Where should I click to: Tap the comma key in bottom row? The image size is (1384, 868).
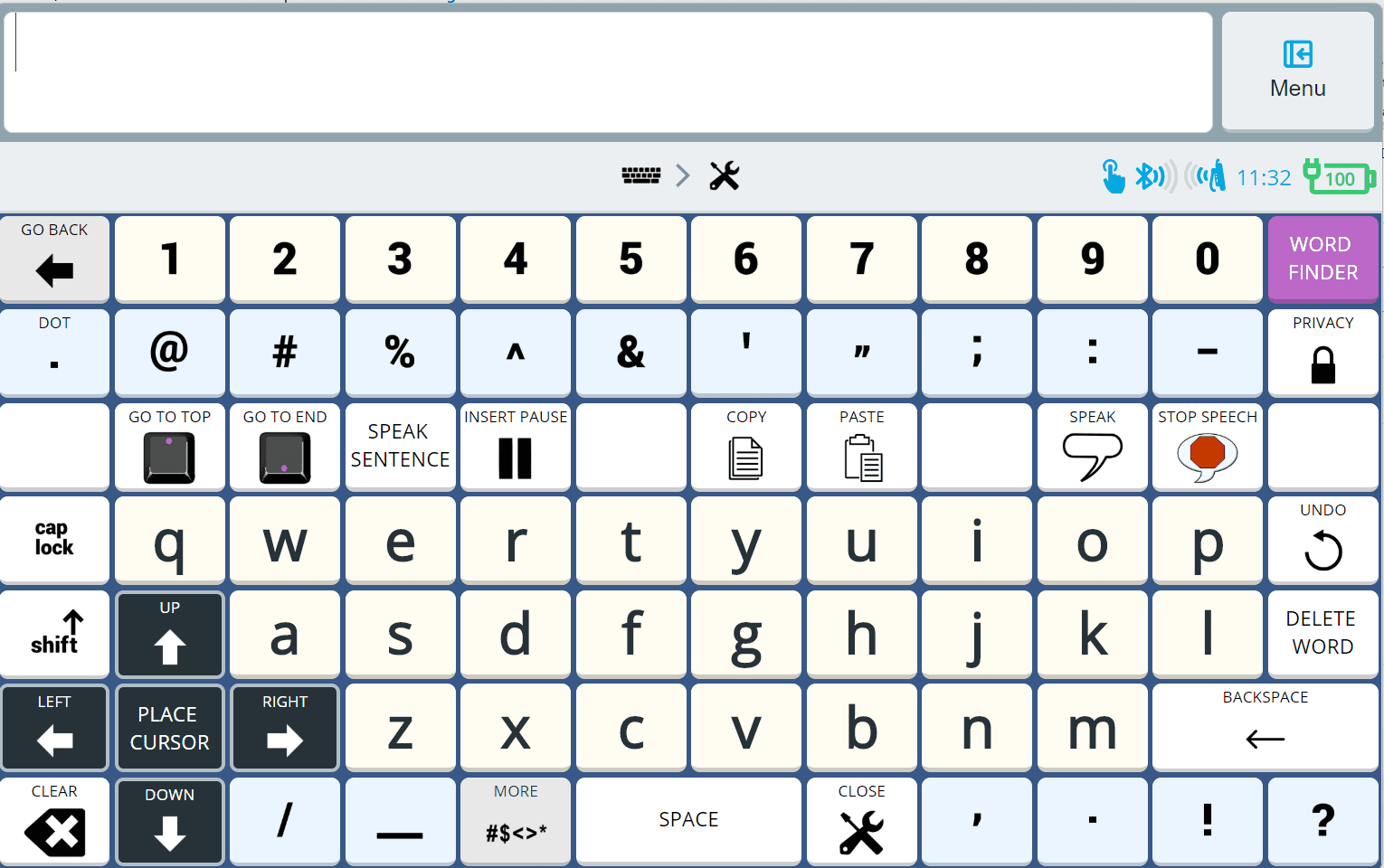point(977,821)
